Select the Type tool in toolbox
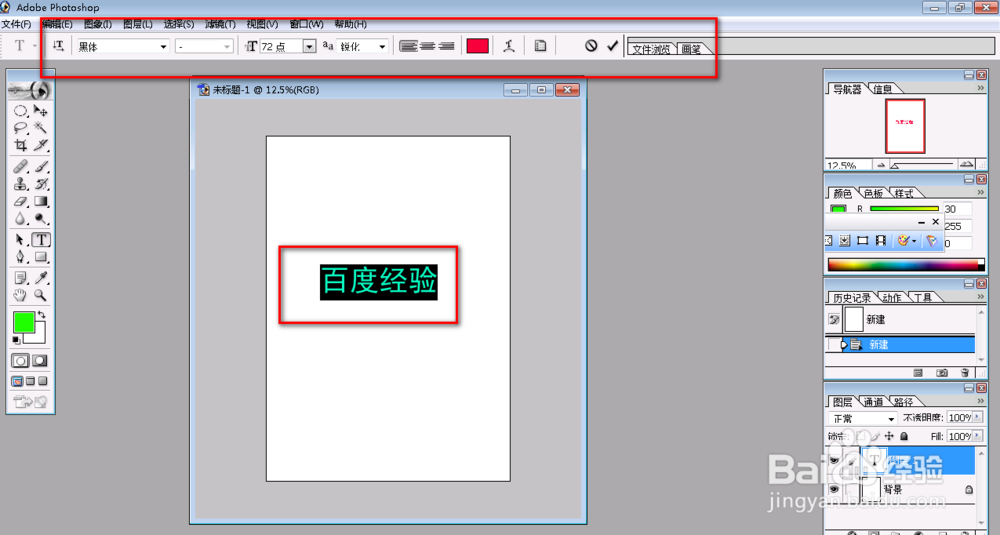 (x=41, y=240)
